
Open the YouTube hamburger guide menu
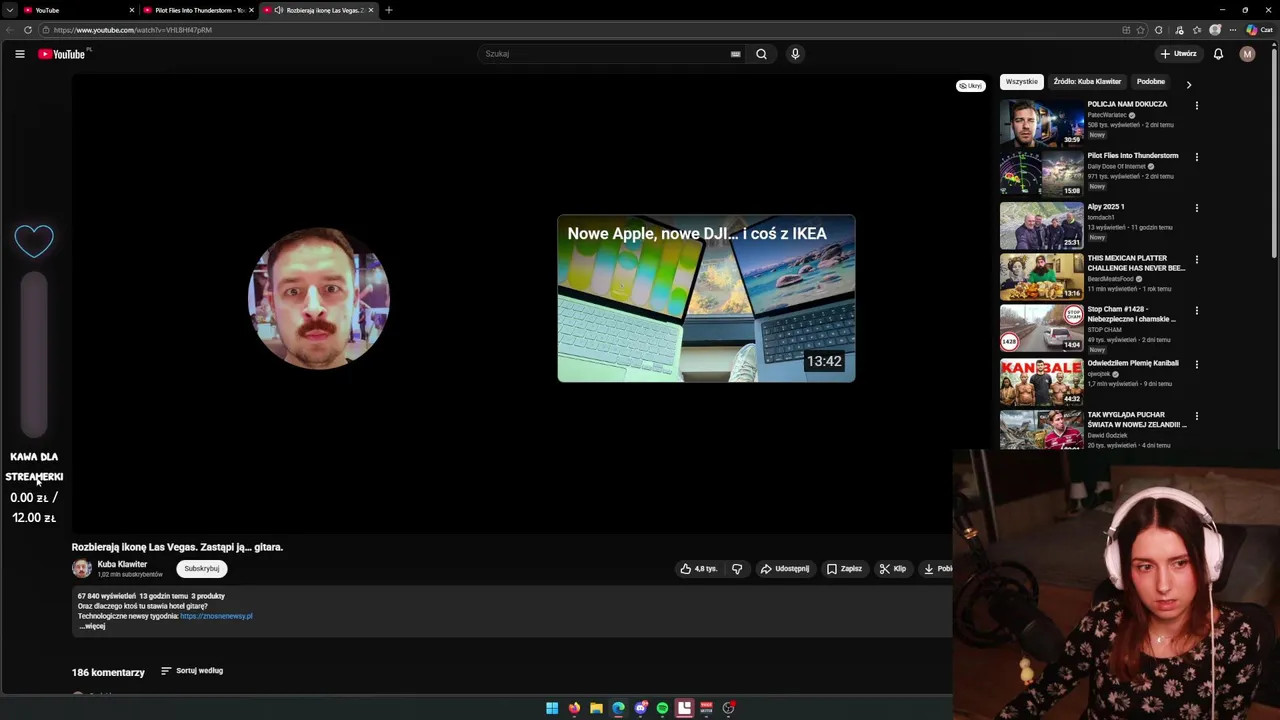pos(19,54)
